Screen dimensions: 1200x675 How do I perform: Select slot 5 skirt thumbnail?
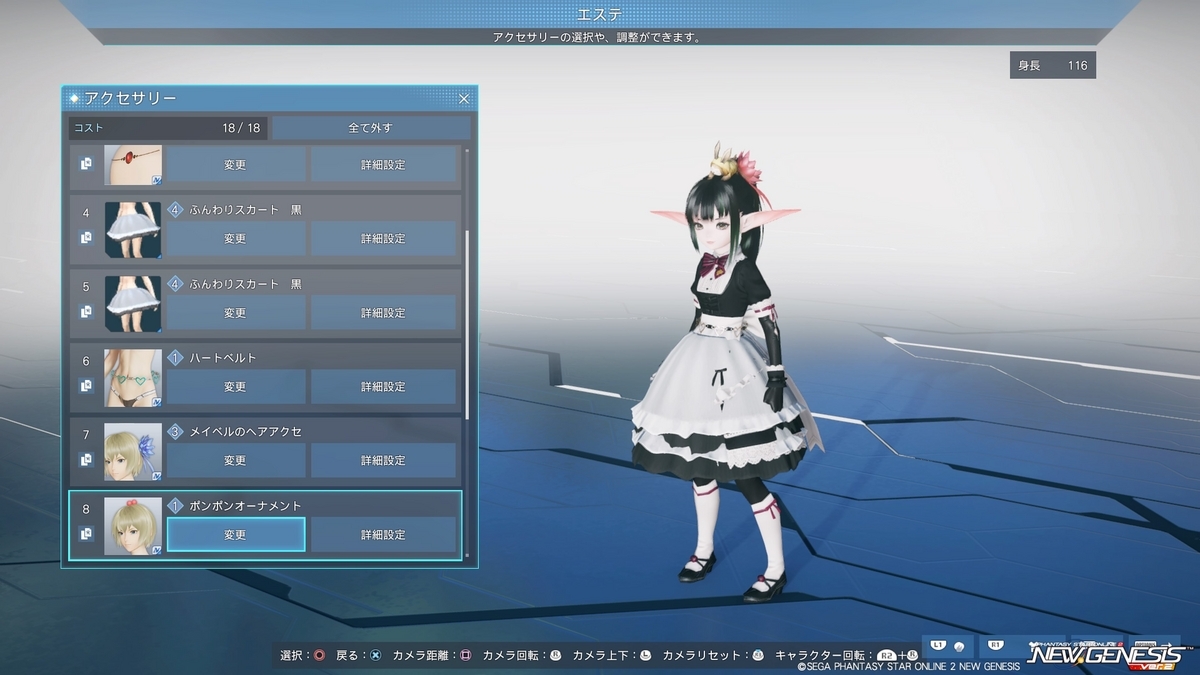(133, 304)
